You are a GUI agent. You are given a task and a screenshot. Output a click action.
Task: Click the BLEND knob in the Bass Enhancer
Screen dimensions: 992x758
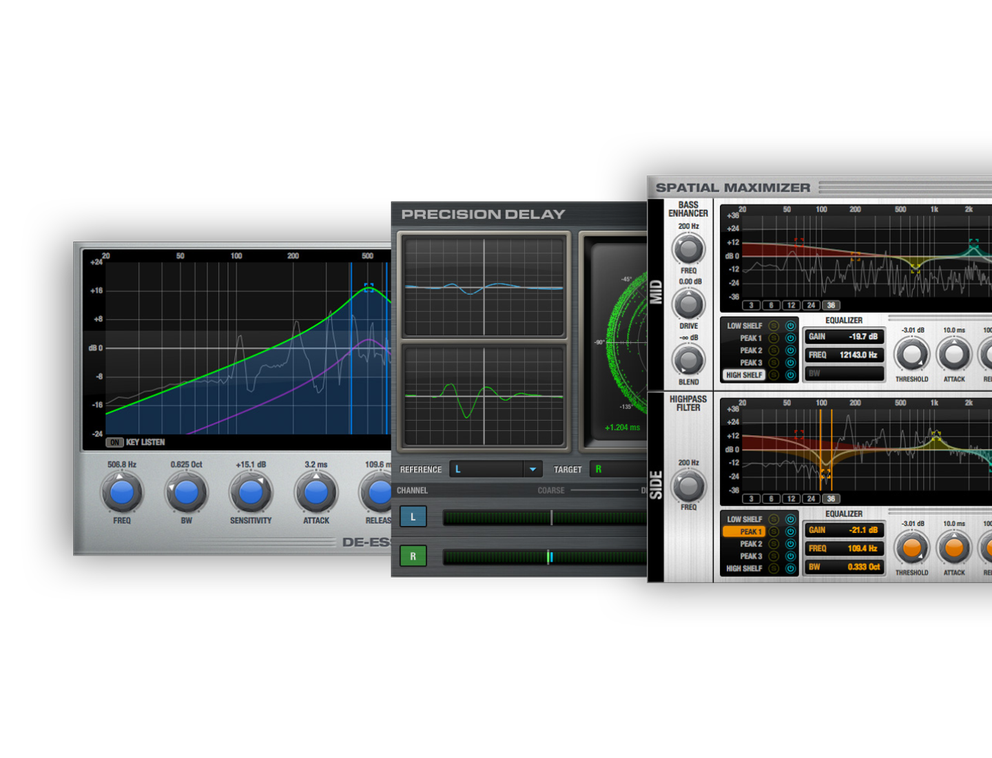click(688, 358)
